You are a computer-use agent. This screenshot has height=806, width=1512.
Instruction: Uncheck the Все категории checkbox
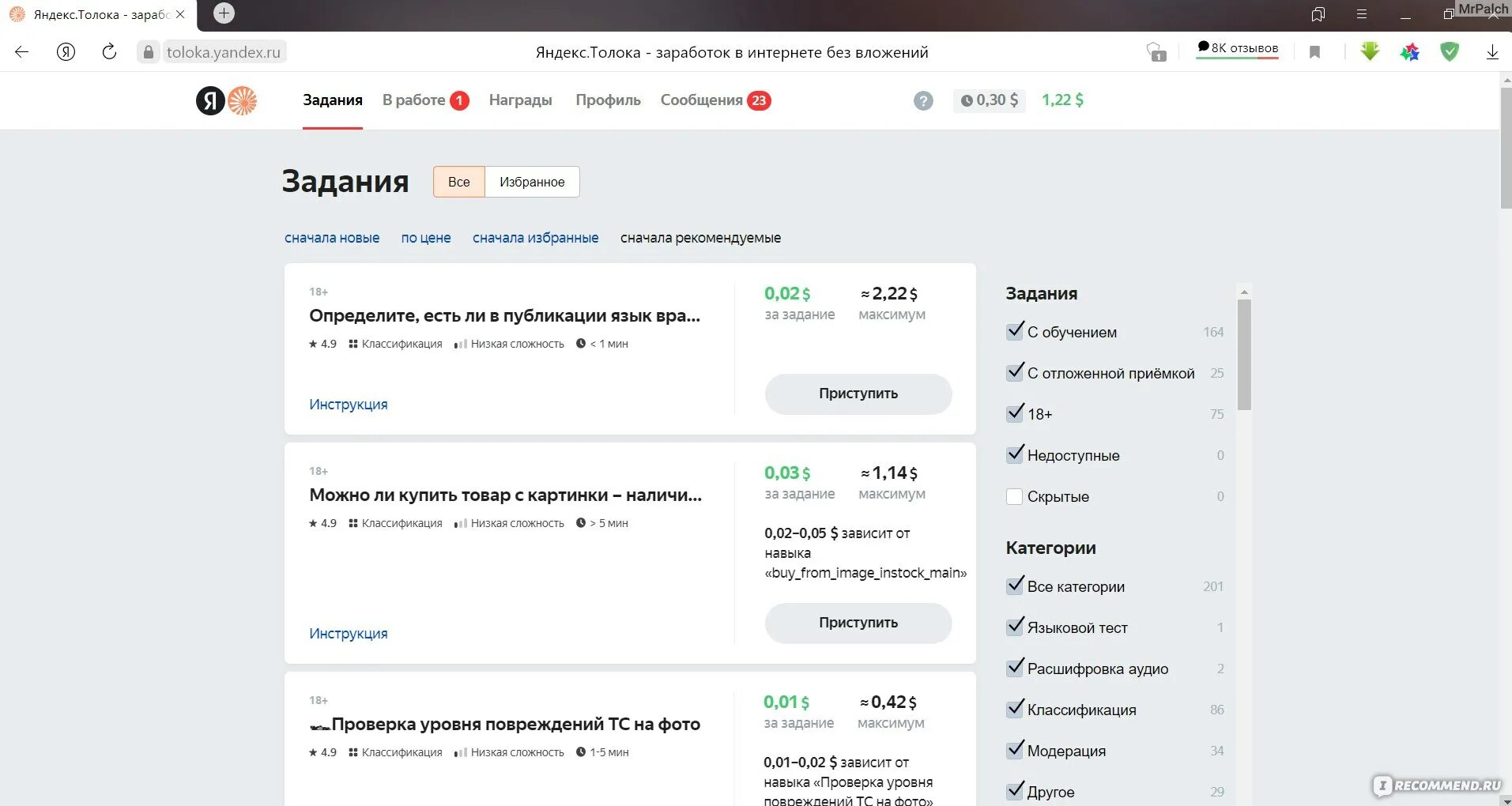coord(1015,586)
